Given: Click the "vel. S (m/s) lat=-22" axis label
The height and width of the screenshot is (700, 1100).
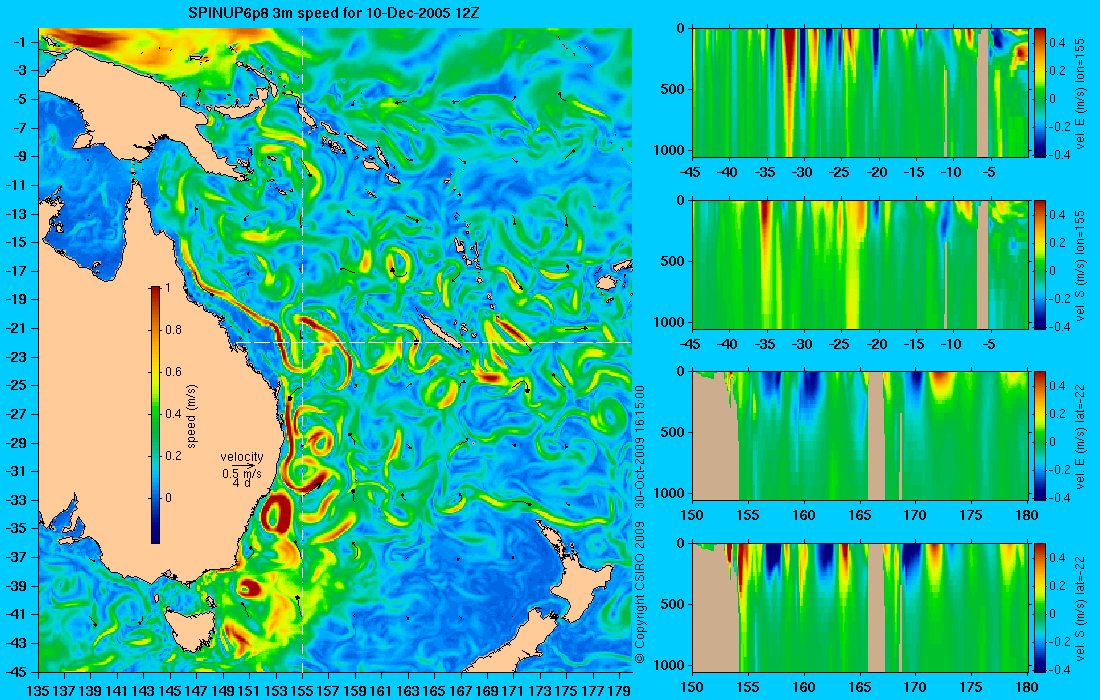Looking at the screenshot, I should tap(1080, 608).
